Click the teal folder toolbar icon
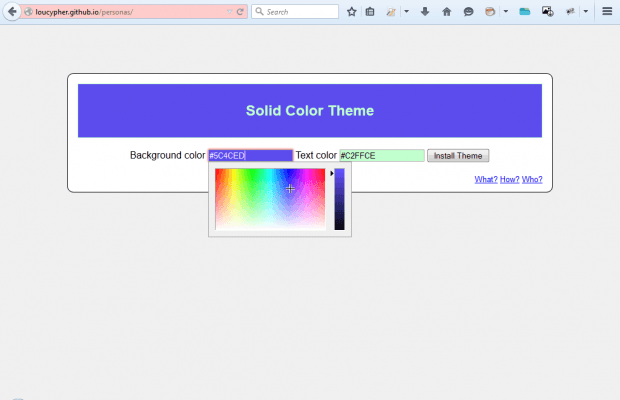620x400 pixels. pos(525,12)
